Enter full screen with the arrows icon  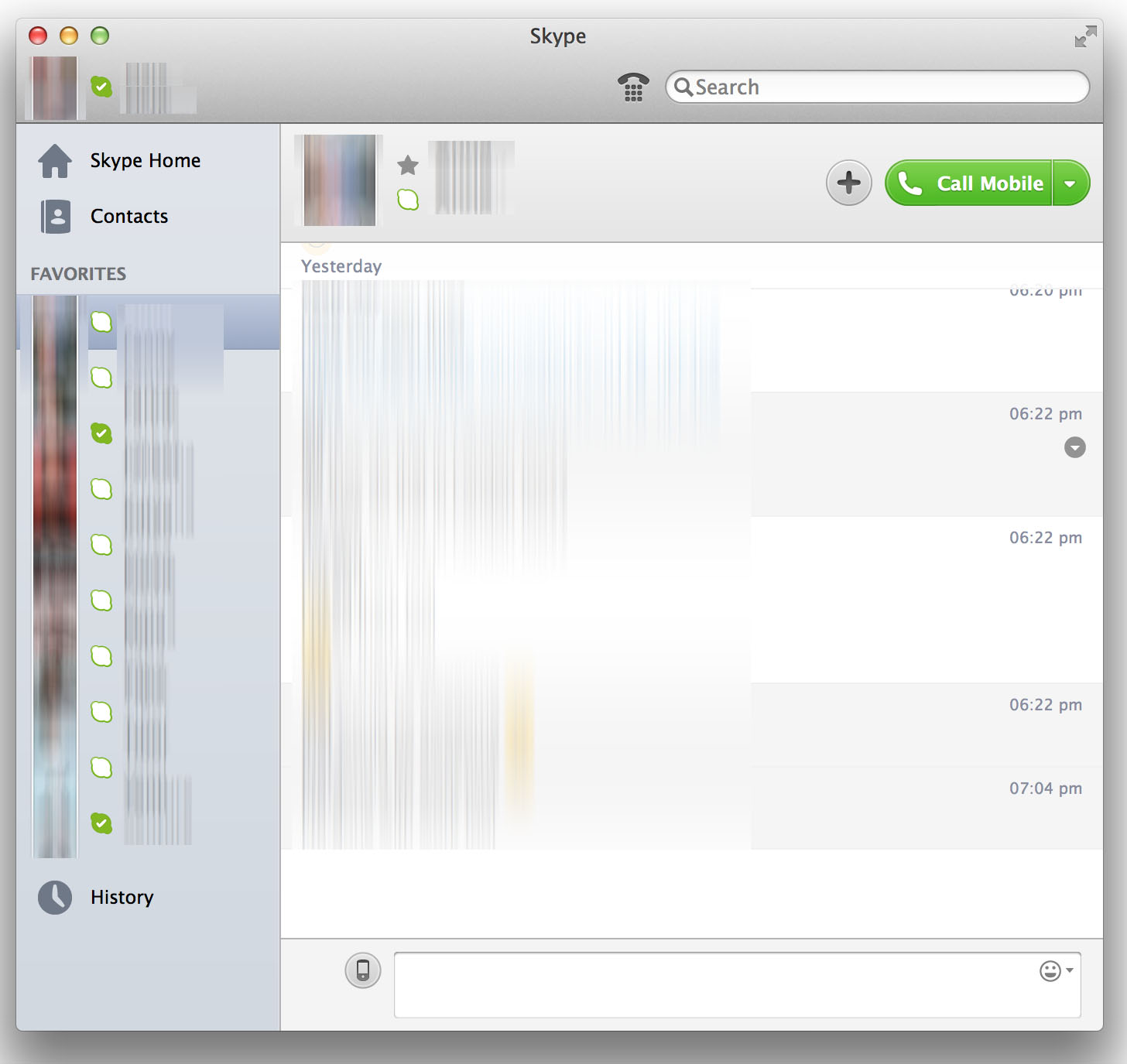pyautogui.click(x=1085, y=36)
